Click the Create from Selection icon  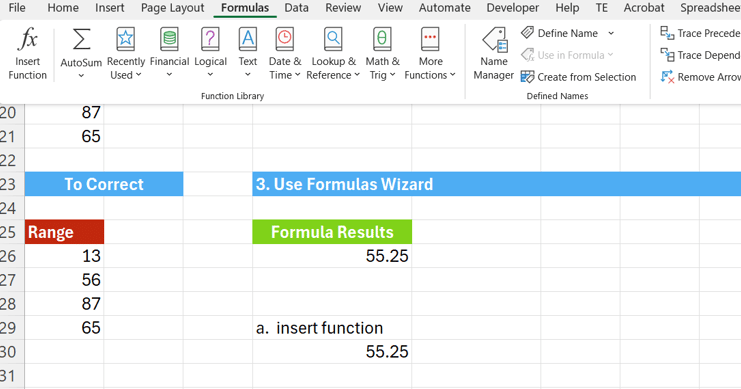pyautogui.click(x=527, y=77)
